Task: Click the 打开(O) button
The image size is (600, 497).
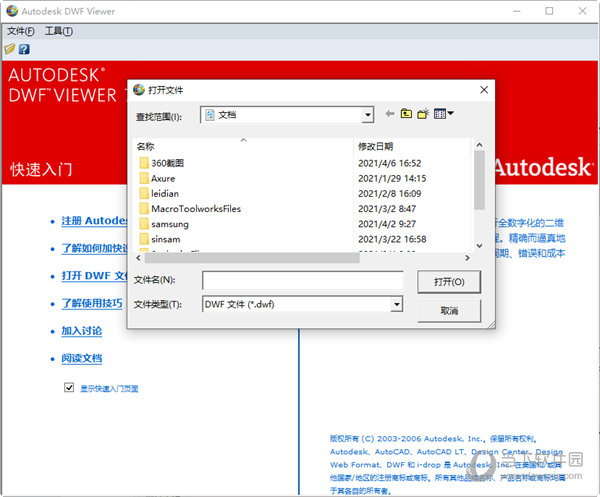Action: click(x=449, y=282)
